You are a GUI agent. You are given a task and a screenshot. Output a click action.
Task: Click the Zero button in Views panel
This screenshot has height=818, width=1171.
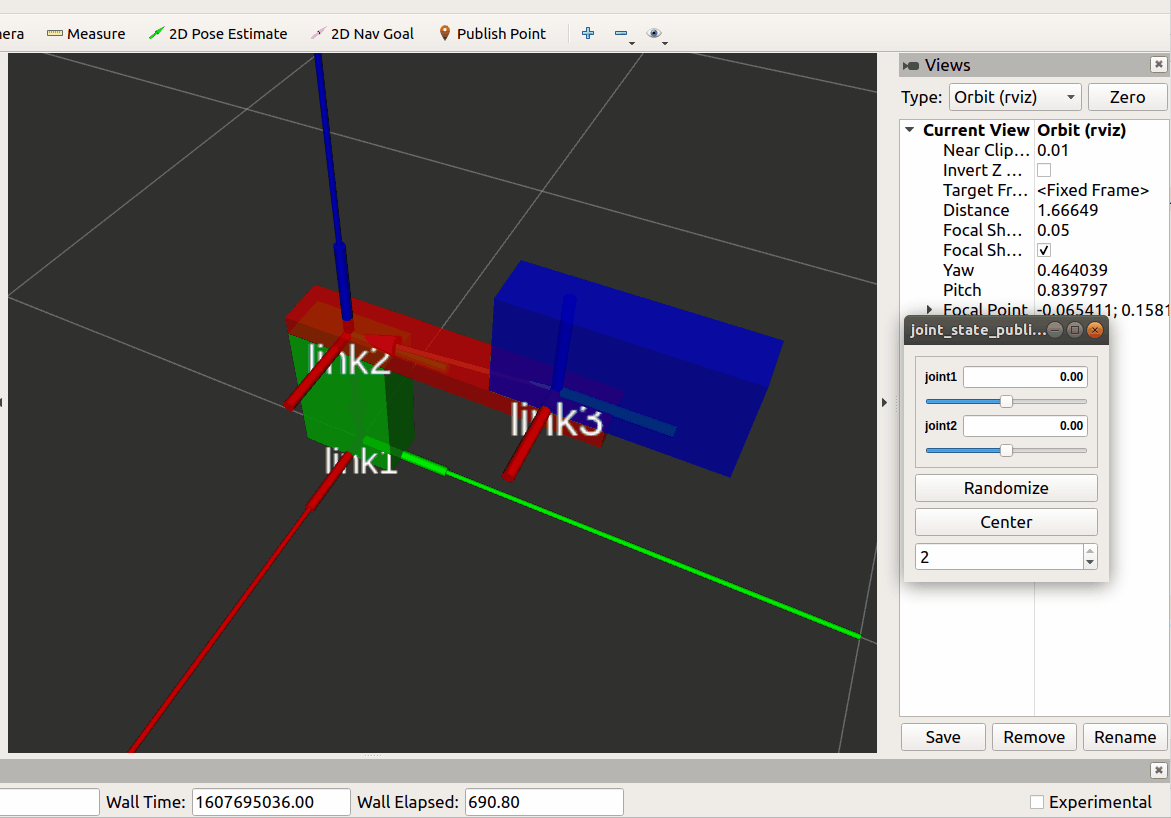pos(1127,97)
